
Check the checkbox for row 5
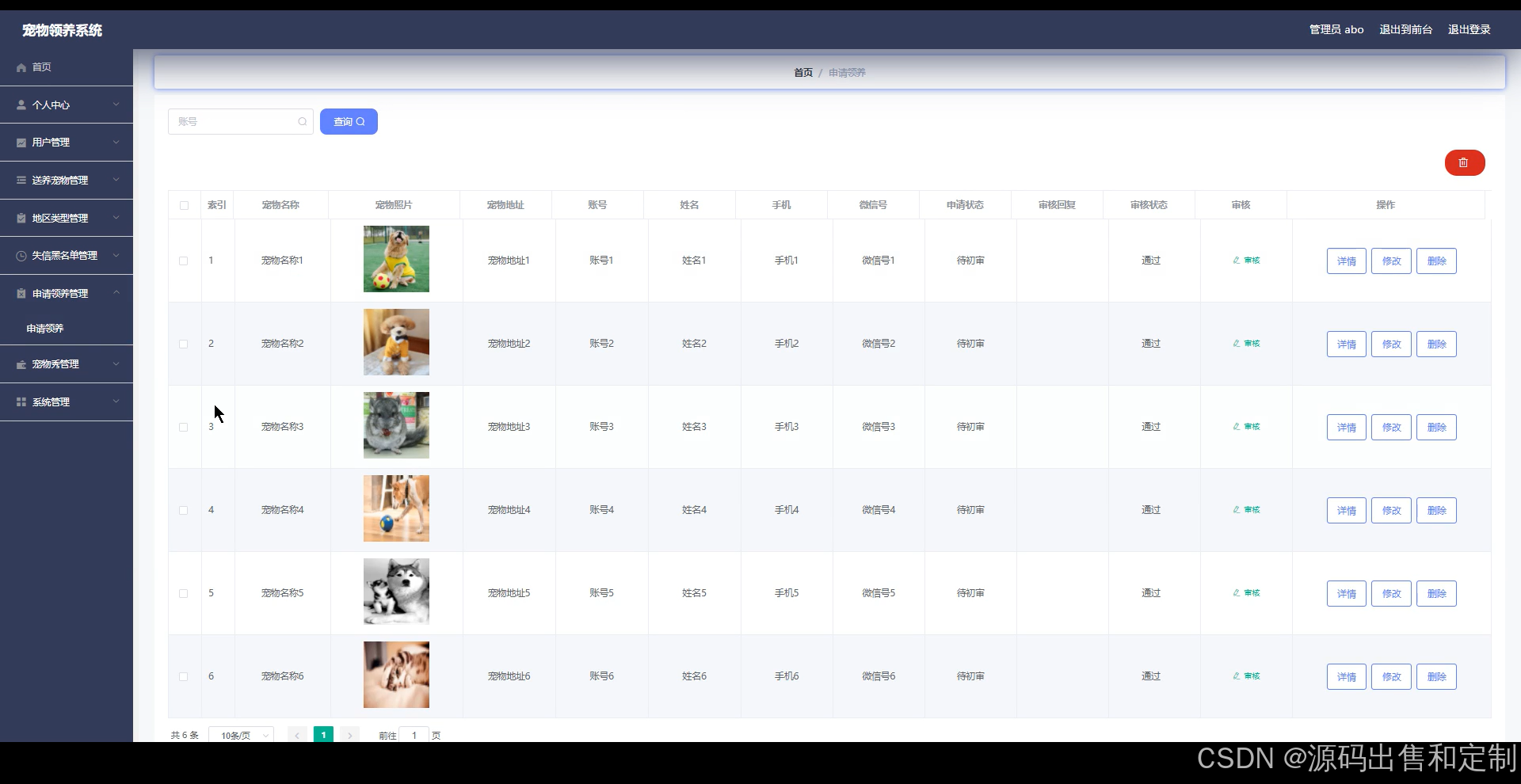click(x=183, y=593)
